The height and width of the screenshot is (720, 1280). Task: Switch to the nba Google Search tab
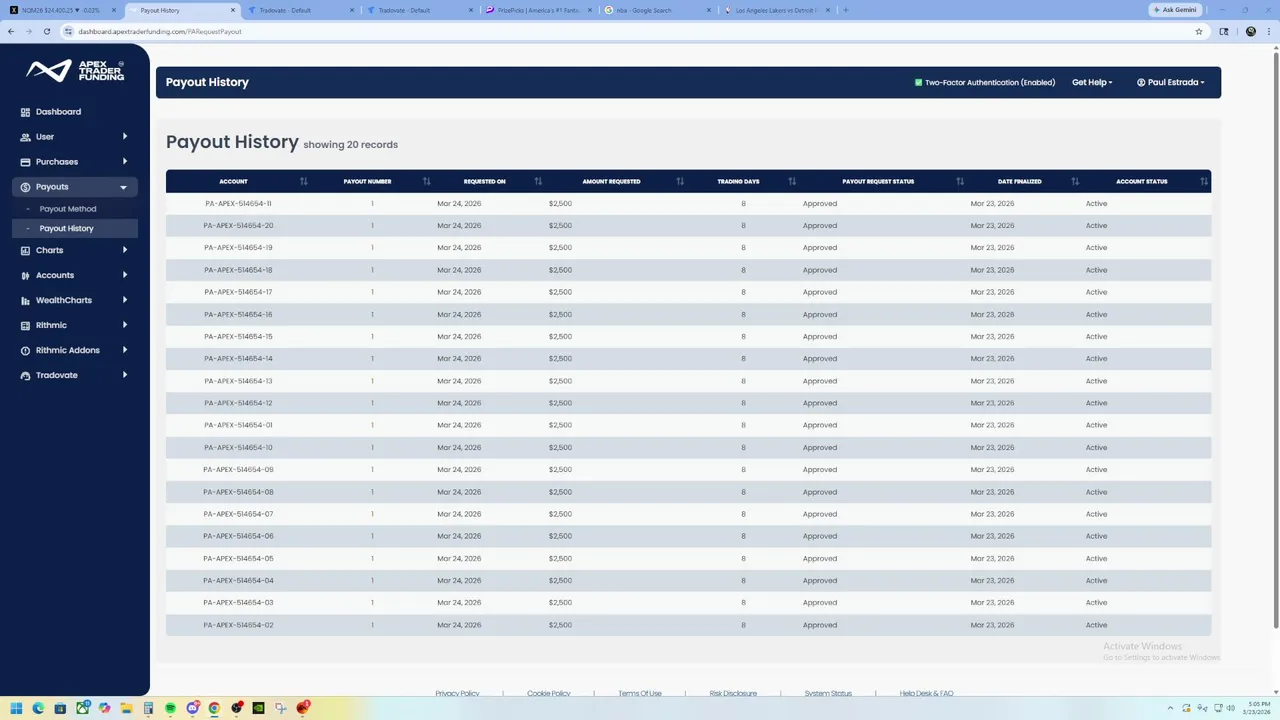click(655, 10)
